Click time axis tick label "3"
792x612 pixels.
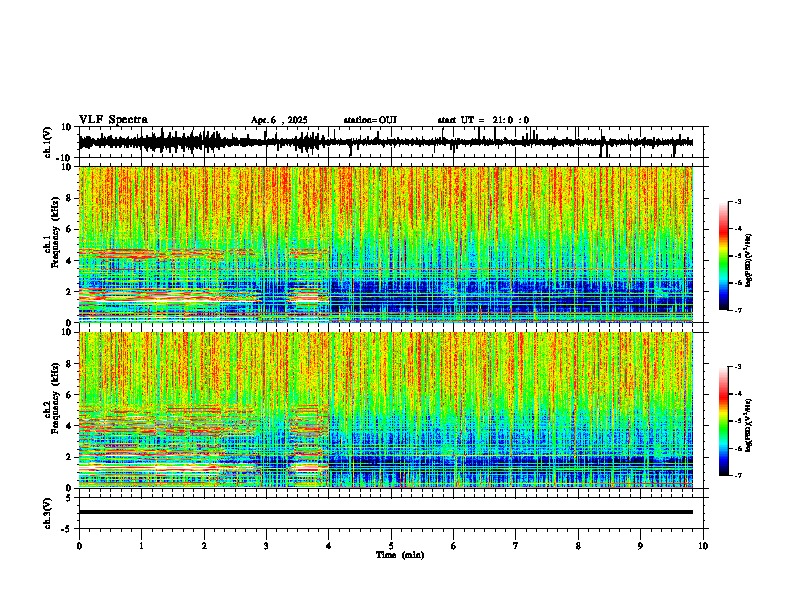pos(266,546)
